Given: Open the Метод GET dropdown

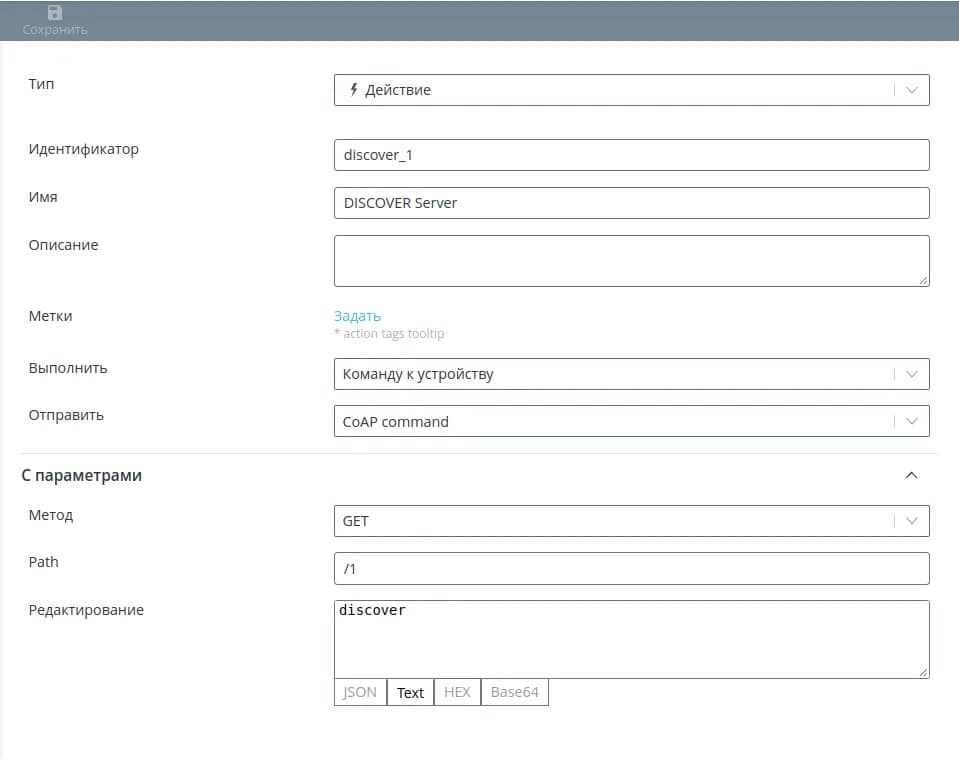Looking at the screenshot, I should [911, 521].
